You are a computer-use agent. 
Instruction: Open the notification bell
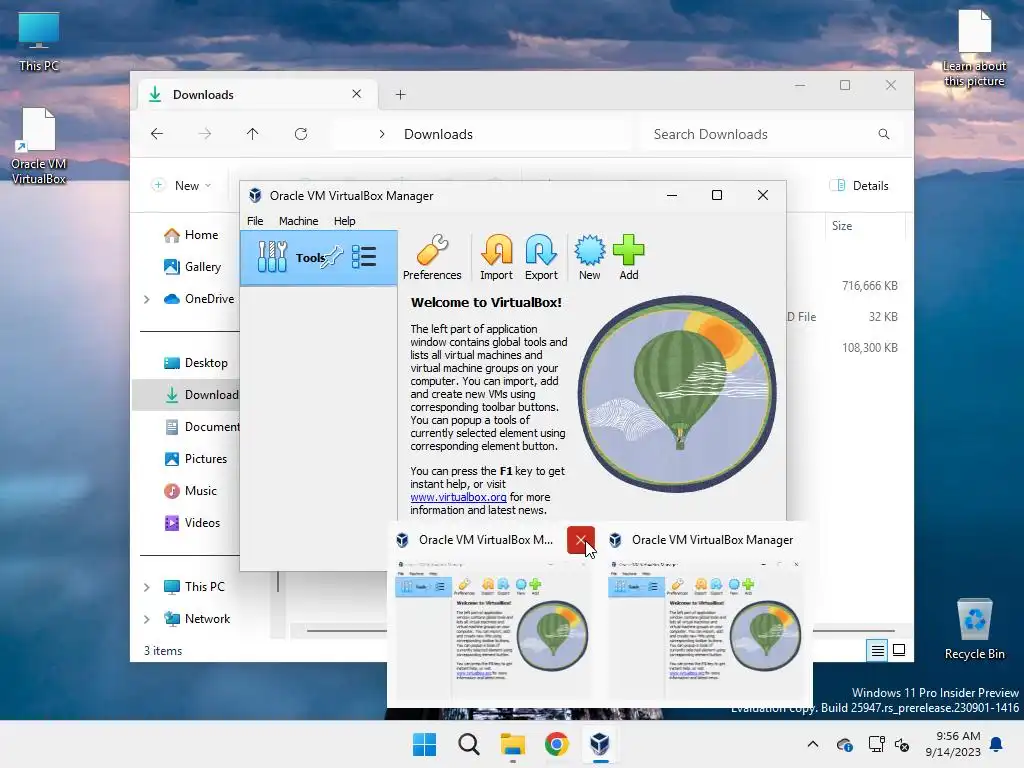997,744
